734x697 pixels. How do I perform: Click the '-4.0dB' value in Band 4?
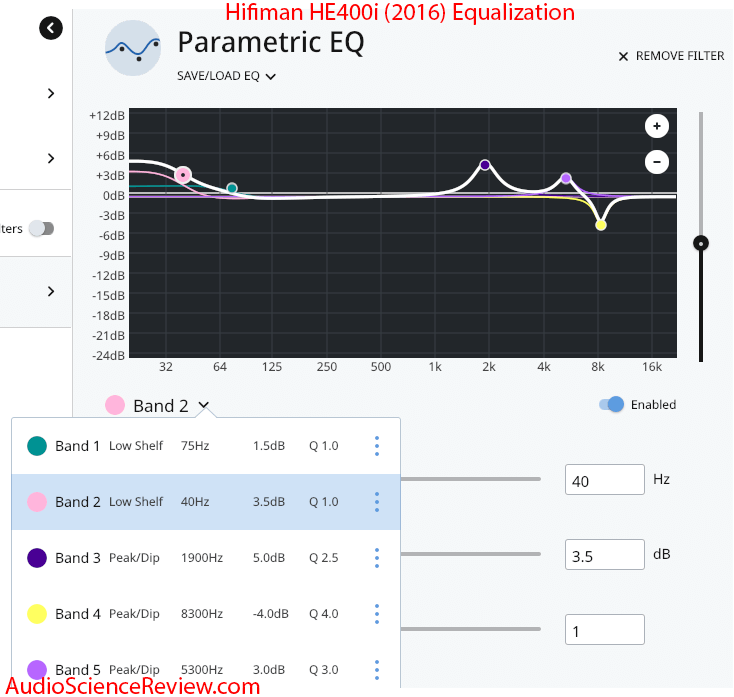(271, 614)
